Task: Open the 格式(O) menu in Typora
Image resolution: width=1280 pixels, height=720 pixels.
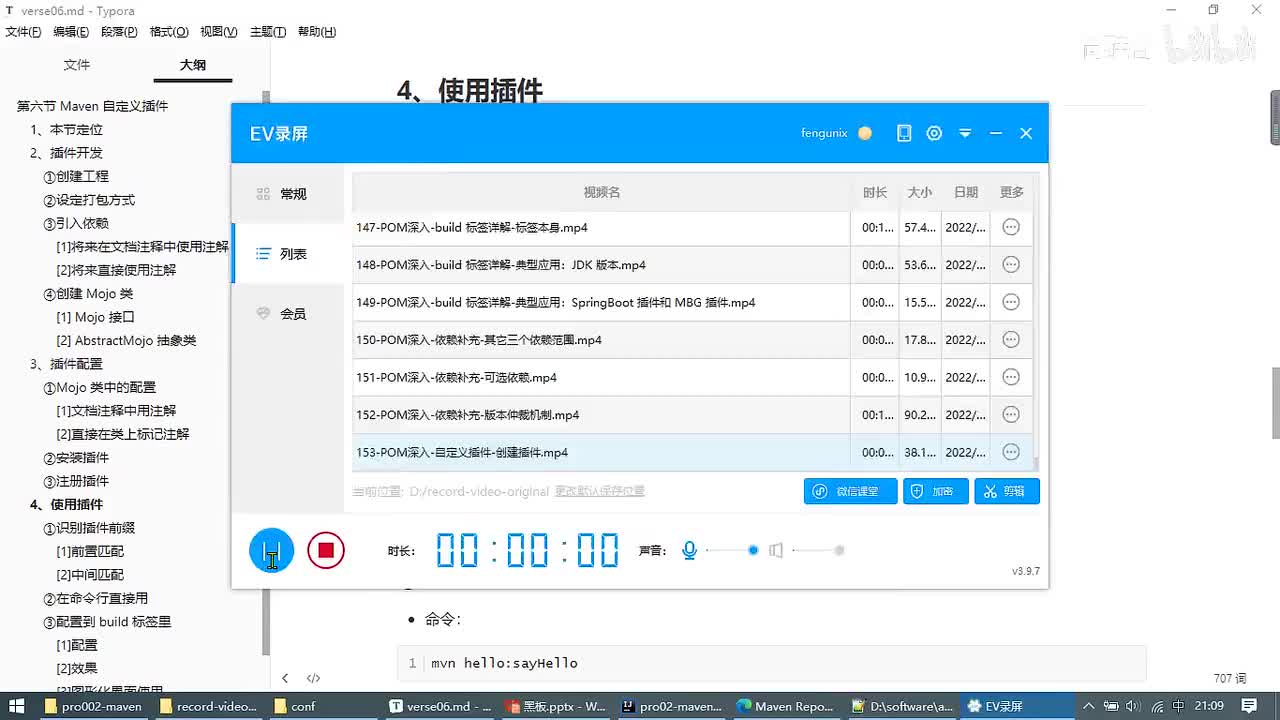Action: coord(169,32)
